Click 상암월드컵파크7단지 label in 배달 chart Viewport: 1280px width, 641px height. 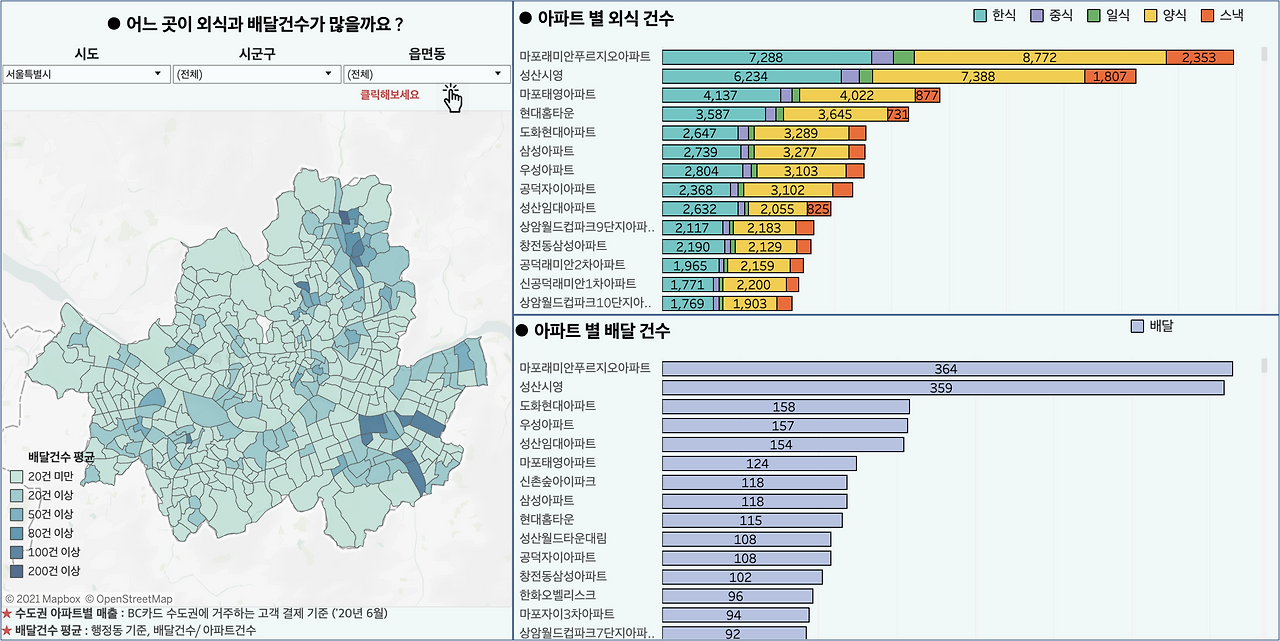[588, 633]
